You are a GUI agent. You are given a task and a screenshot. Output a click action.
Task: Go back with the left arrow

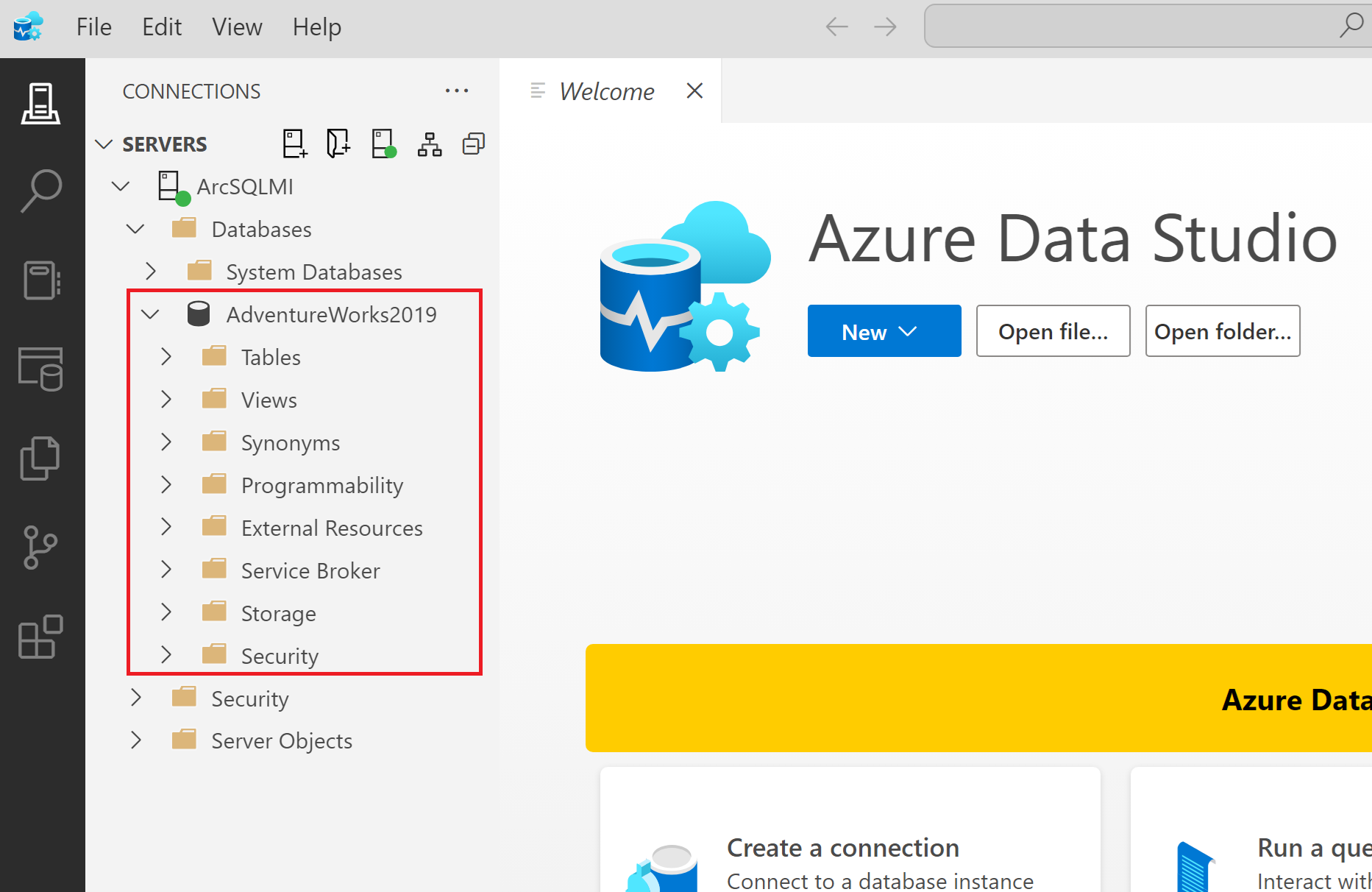(x=837, y=27)
